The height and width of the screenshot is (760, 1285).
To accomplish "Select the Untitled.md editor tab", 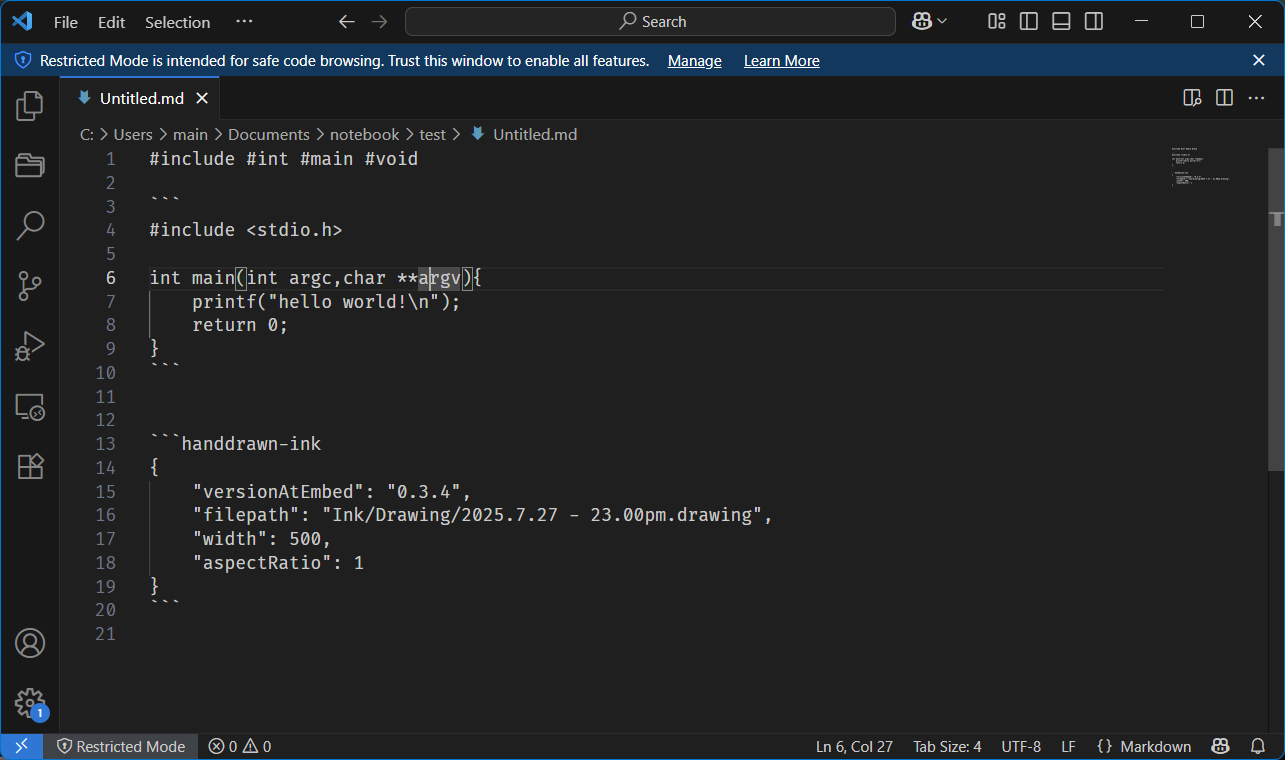I will 139,98.
